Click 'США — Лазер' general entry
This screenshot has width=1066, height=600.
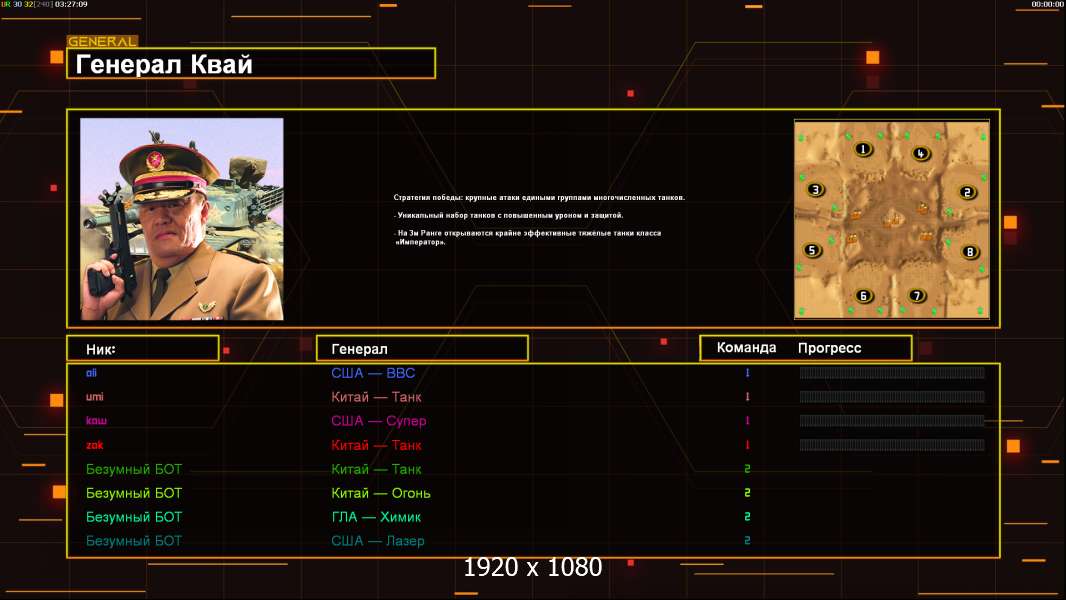point(377,541)
